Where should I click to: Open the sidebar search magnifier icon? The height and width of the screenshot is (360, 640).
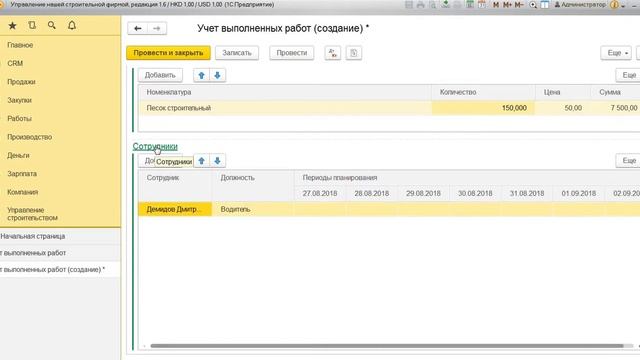(x=51, y=25)
